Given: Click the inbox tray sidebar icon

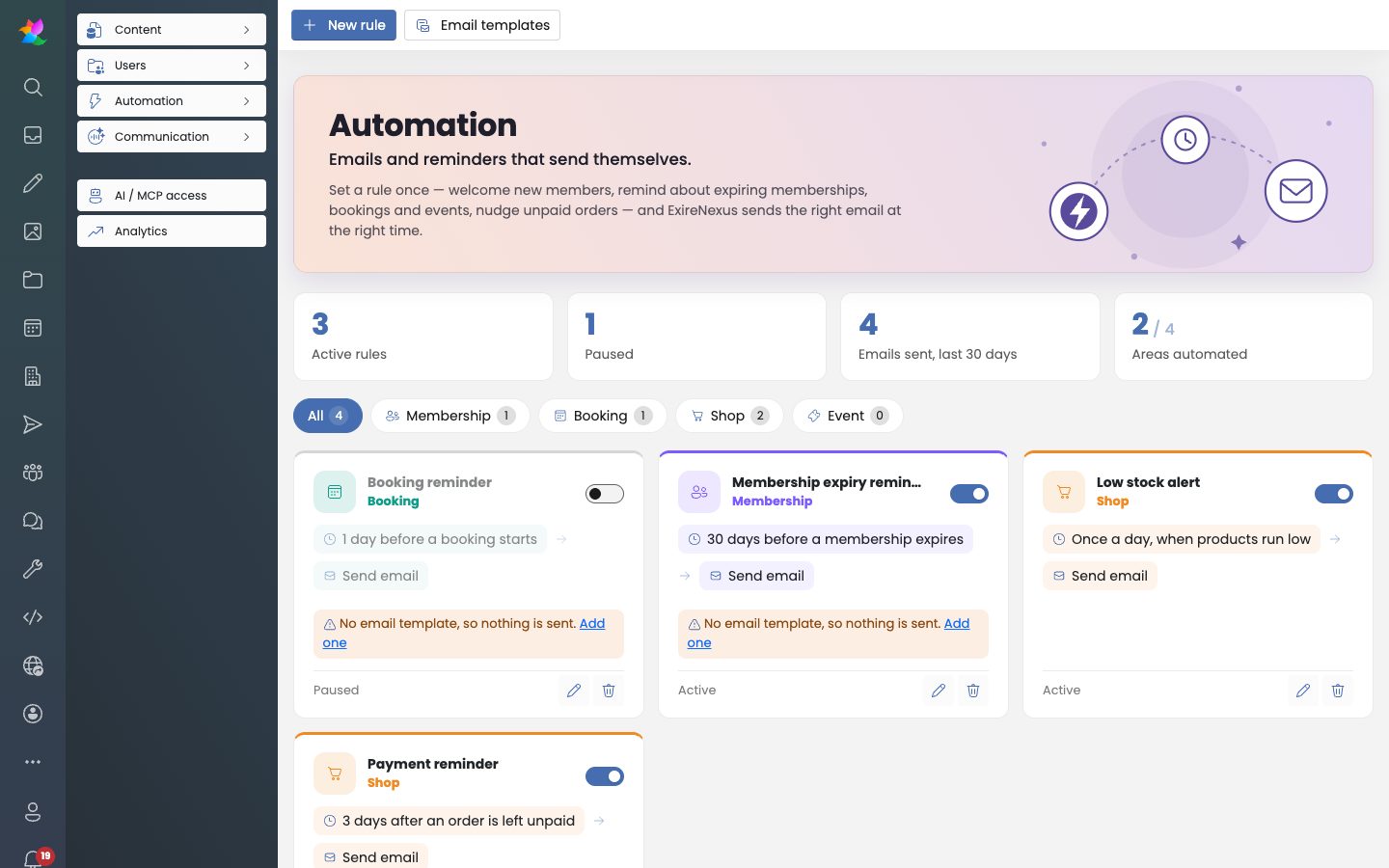Looking at the screenshot, I should pos(33,135).
